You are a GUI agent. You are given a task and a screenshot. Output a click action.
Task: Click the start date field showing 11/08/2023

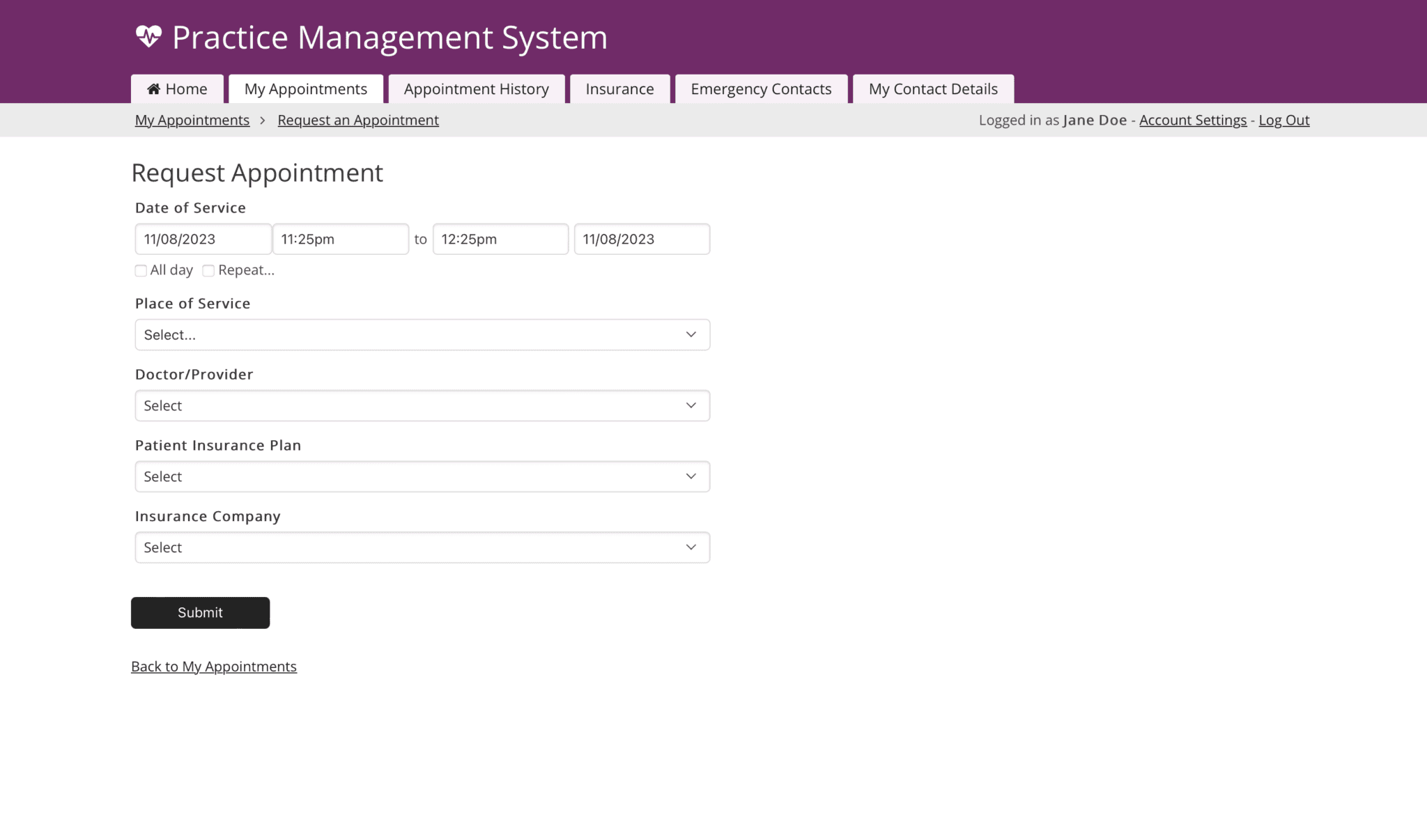pos(203,239)
